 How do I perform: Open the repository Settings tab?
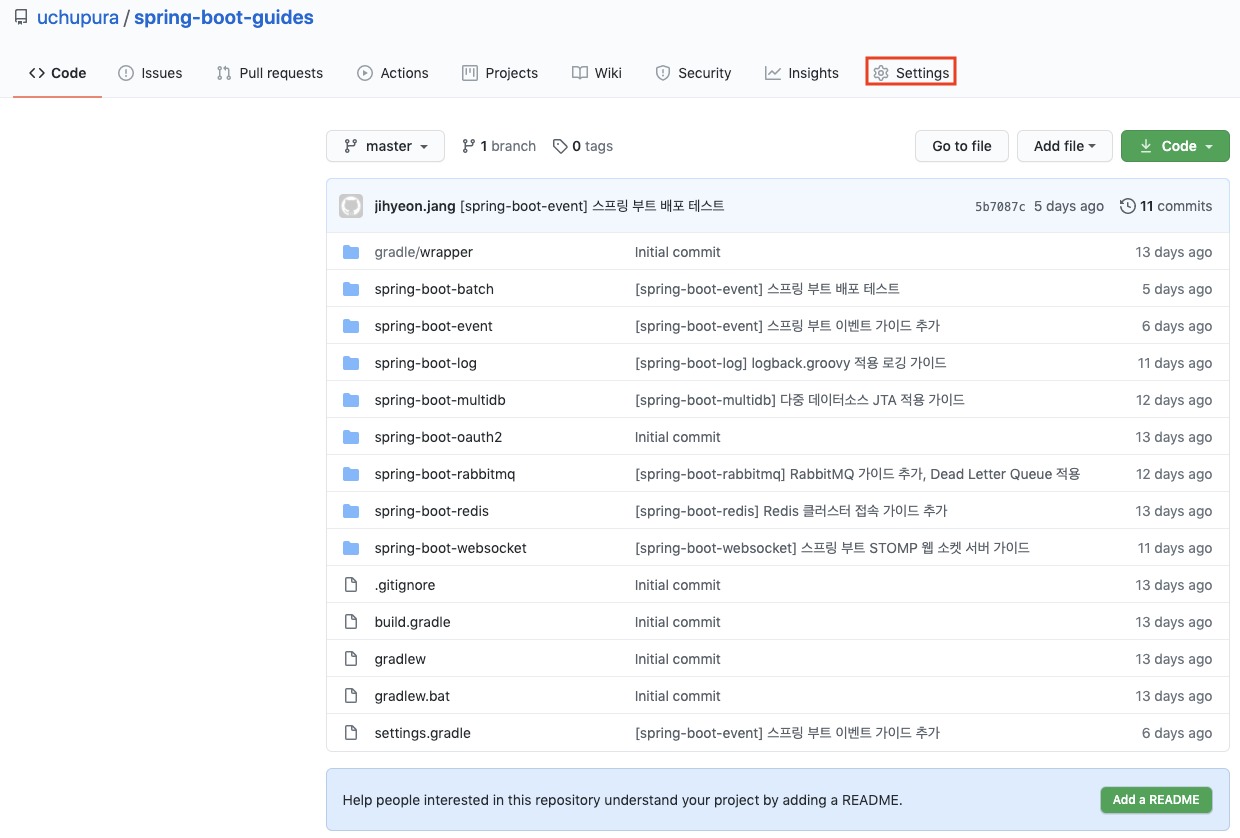[911, 73]
